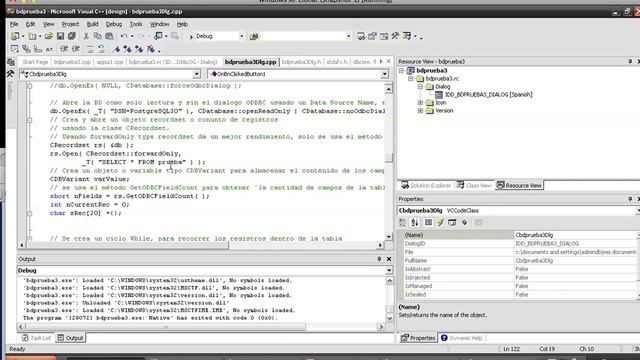Open Properties Window toolbar icon
Image resolution: width=640 pixels, height=360 pixels.
tap(372, 36)
